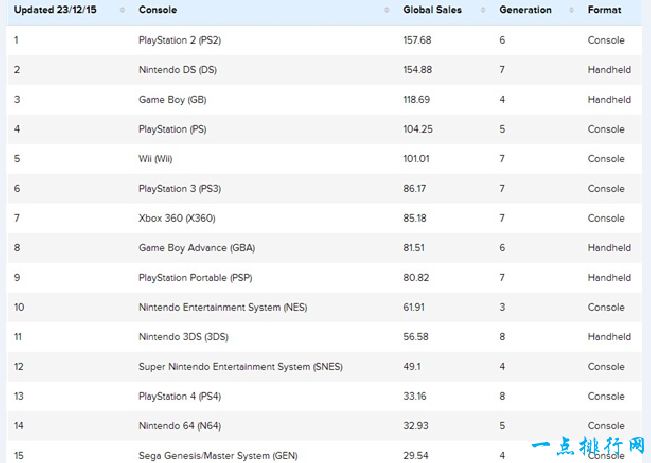Screen dimensions: 651x463
Task: Select Sega Genesis/Master System (GEN) name
Action: tap(218, 456)
